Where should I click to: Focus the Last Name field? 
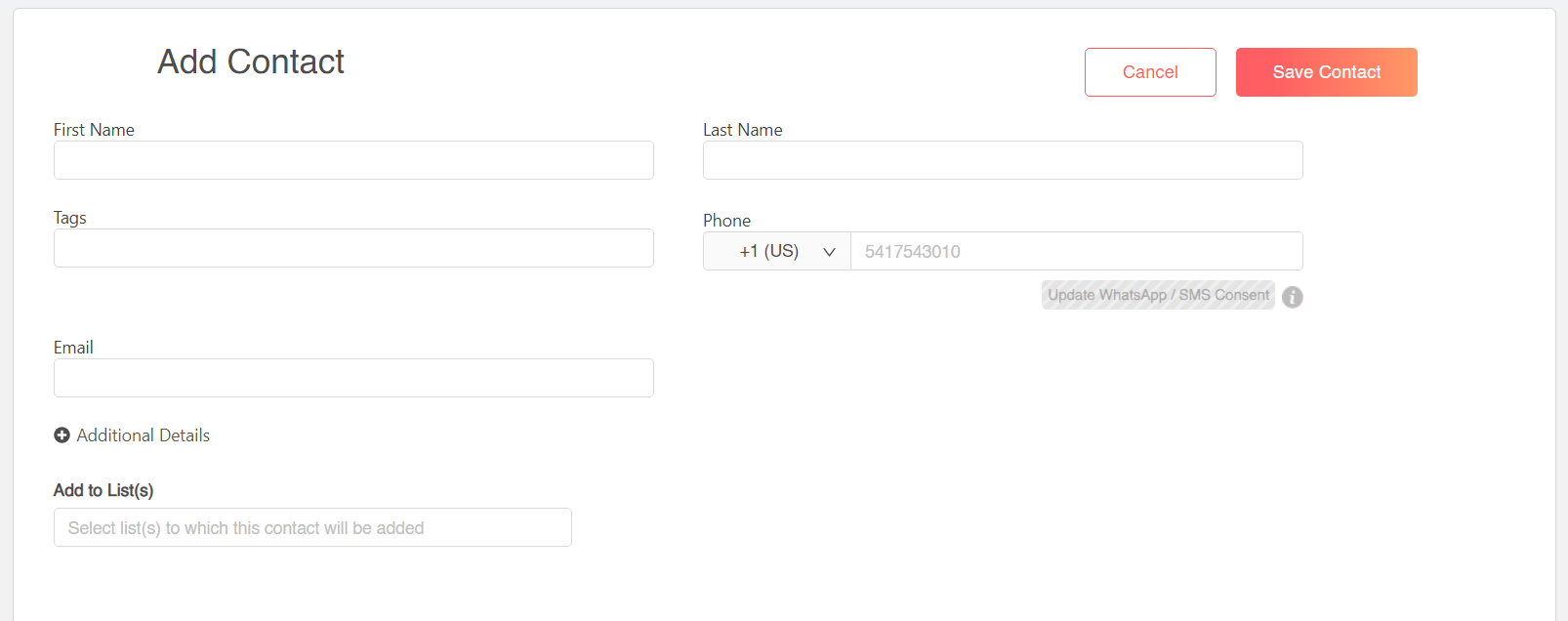[x=1003, y=160]
